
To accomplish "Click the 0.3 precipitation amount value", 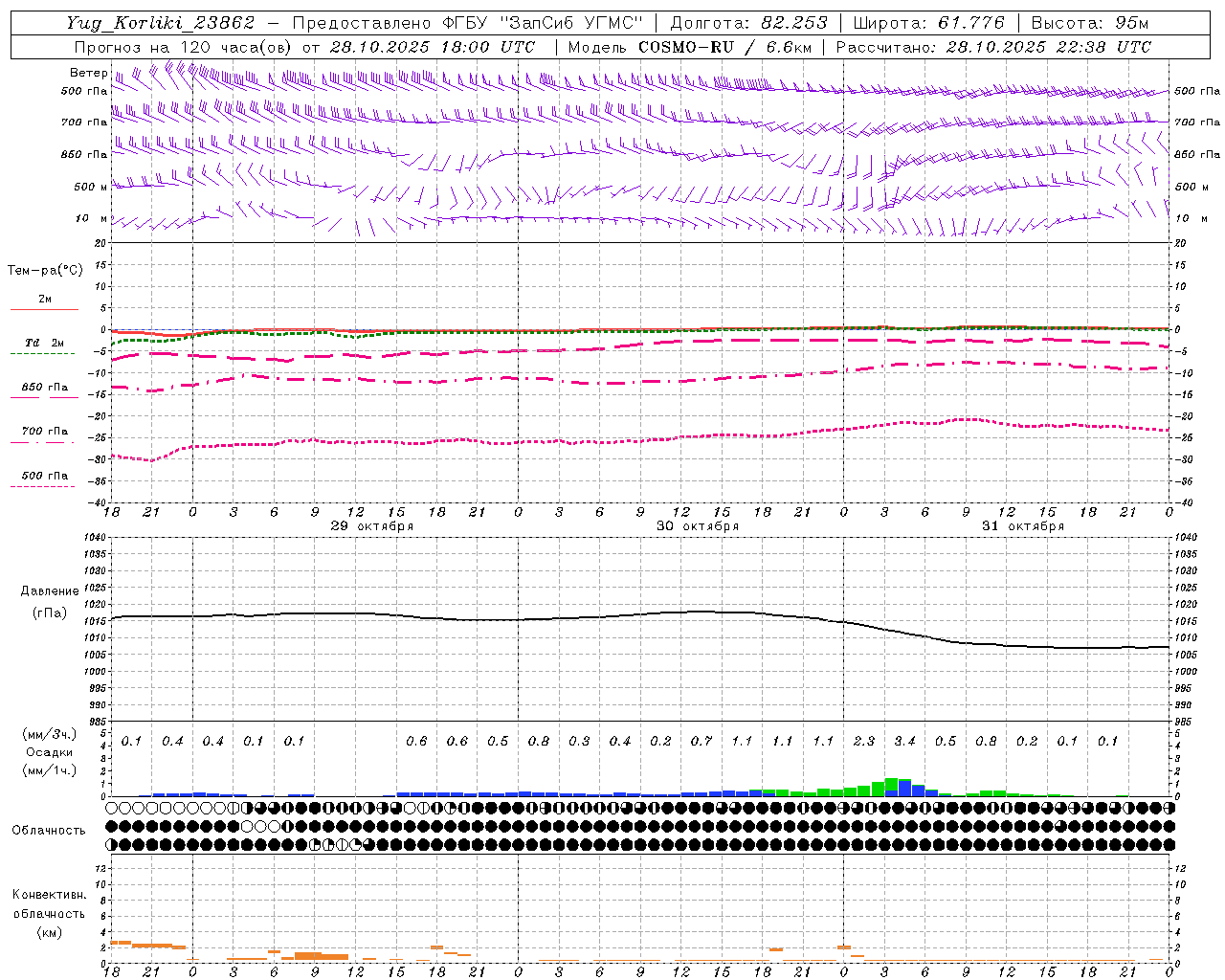I will (579, 741).
